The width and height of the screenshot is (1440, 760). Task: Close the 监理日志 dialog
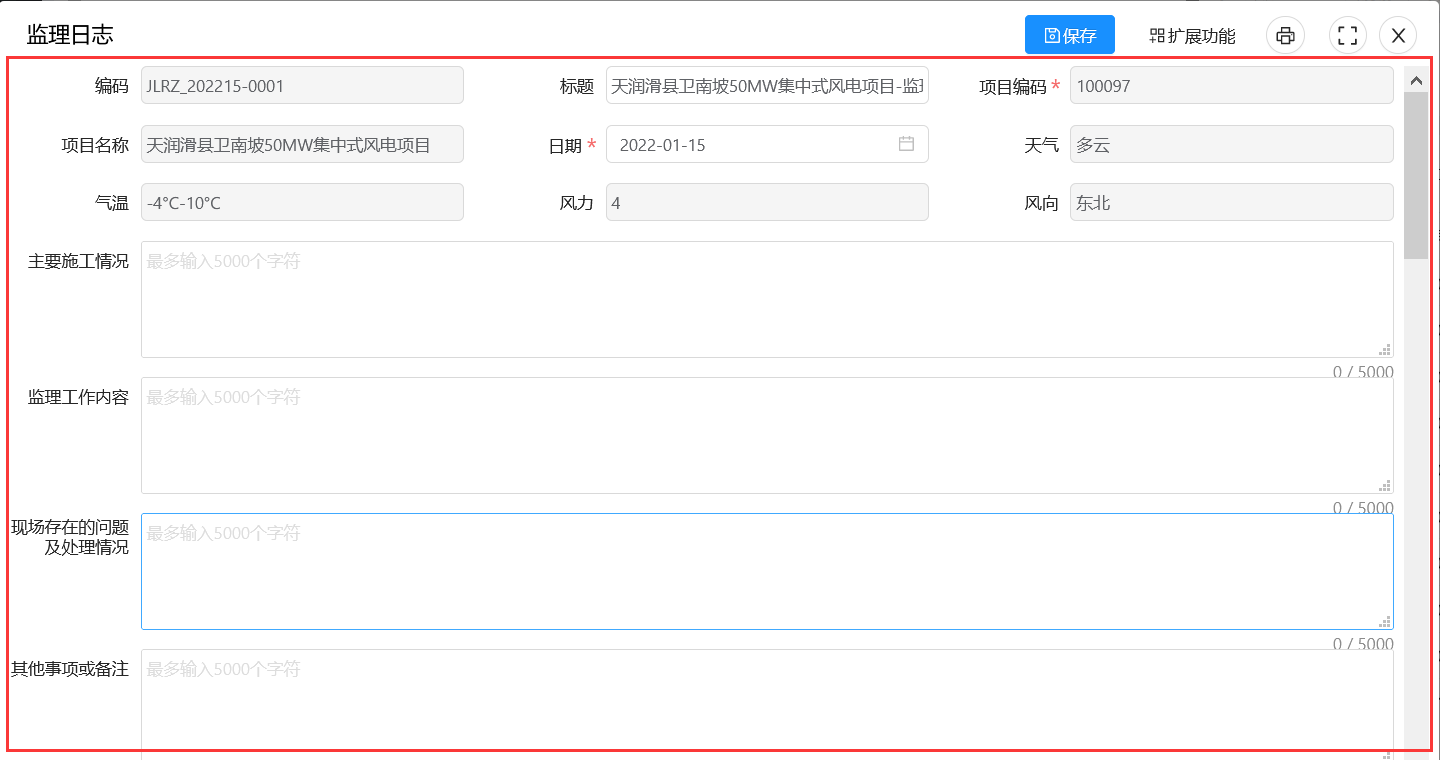click(x=1398, y=35)
